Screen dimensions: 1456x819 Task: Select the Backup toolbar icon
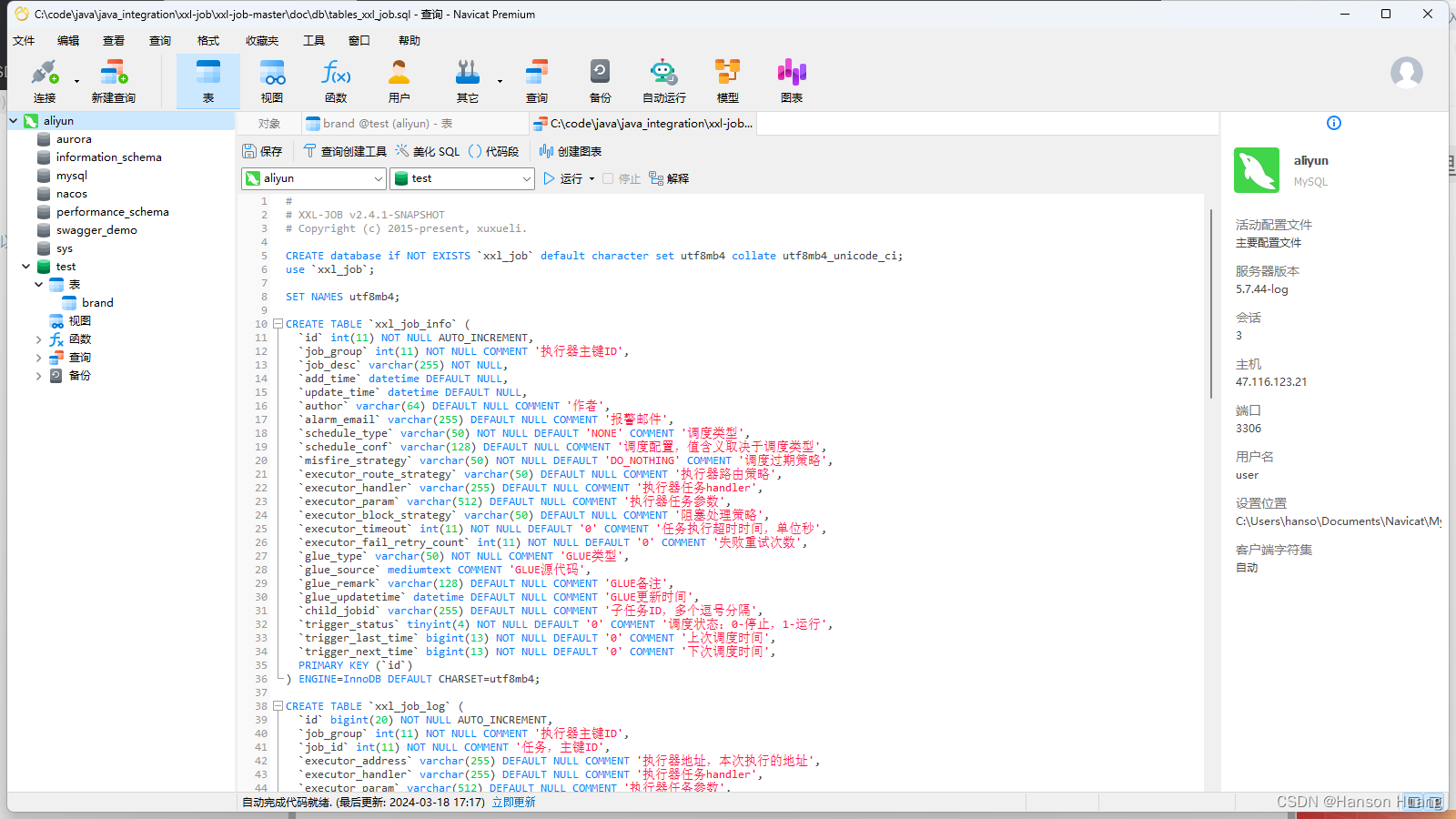pyautogui.click(x=601, y=81)
